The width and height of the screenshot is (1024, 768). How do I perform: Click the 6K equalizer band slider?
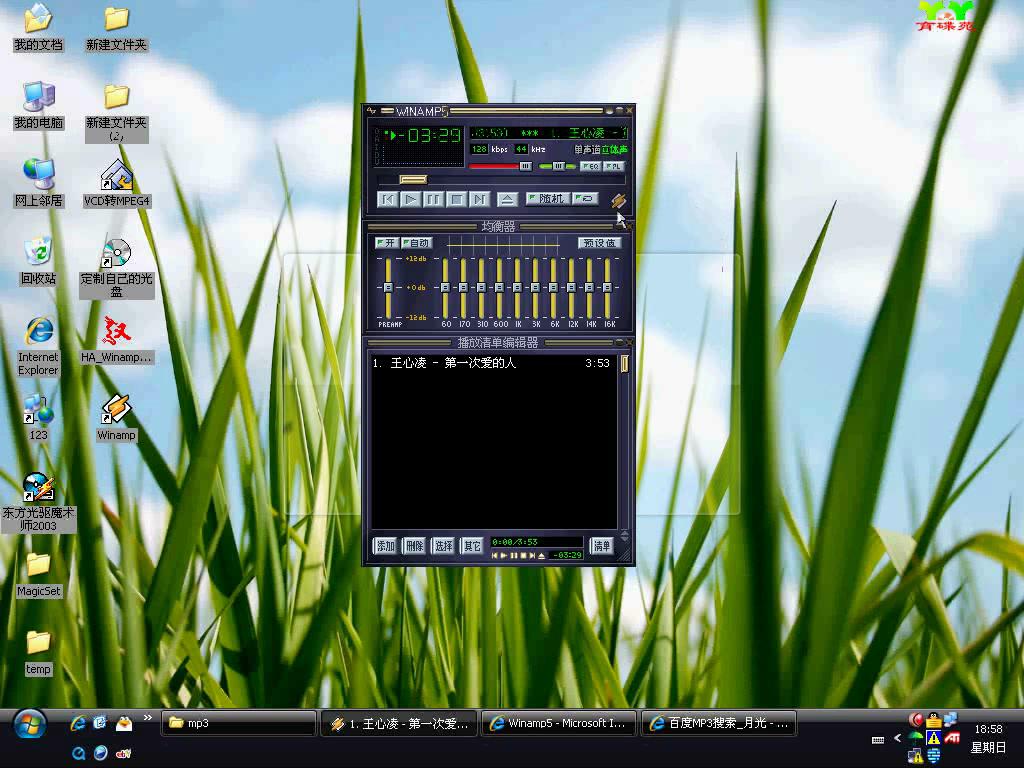(553, 288)
